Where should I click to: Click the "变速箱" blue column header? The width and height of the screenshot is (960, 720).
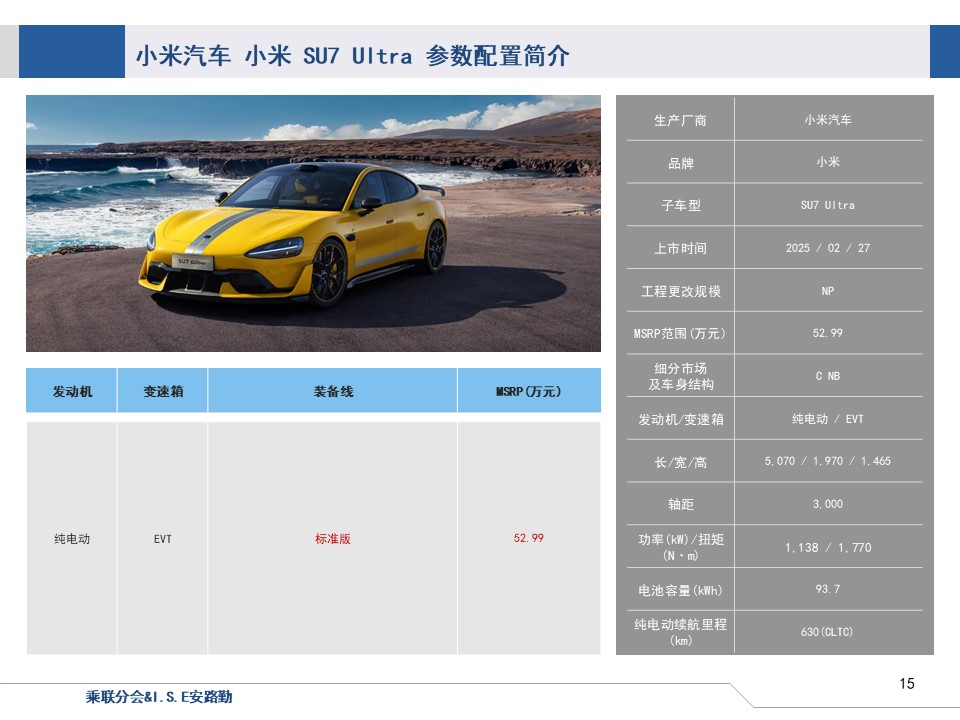pyautogui.click(x=163, y=391)
